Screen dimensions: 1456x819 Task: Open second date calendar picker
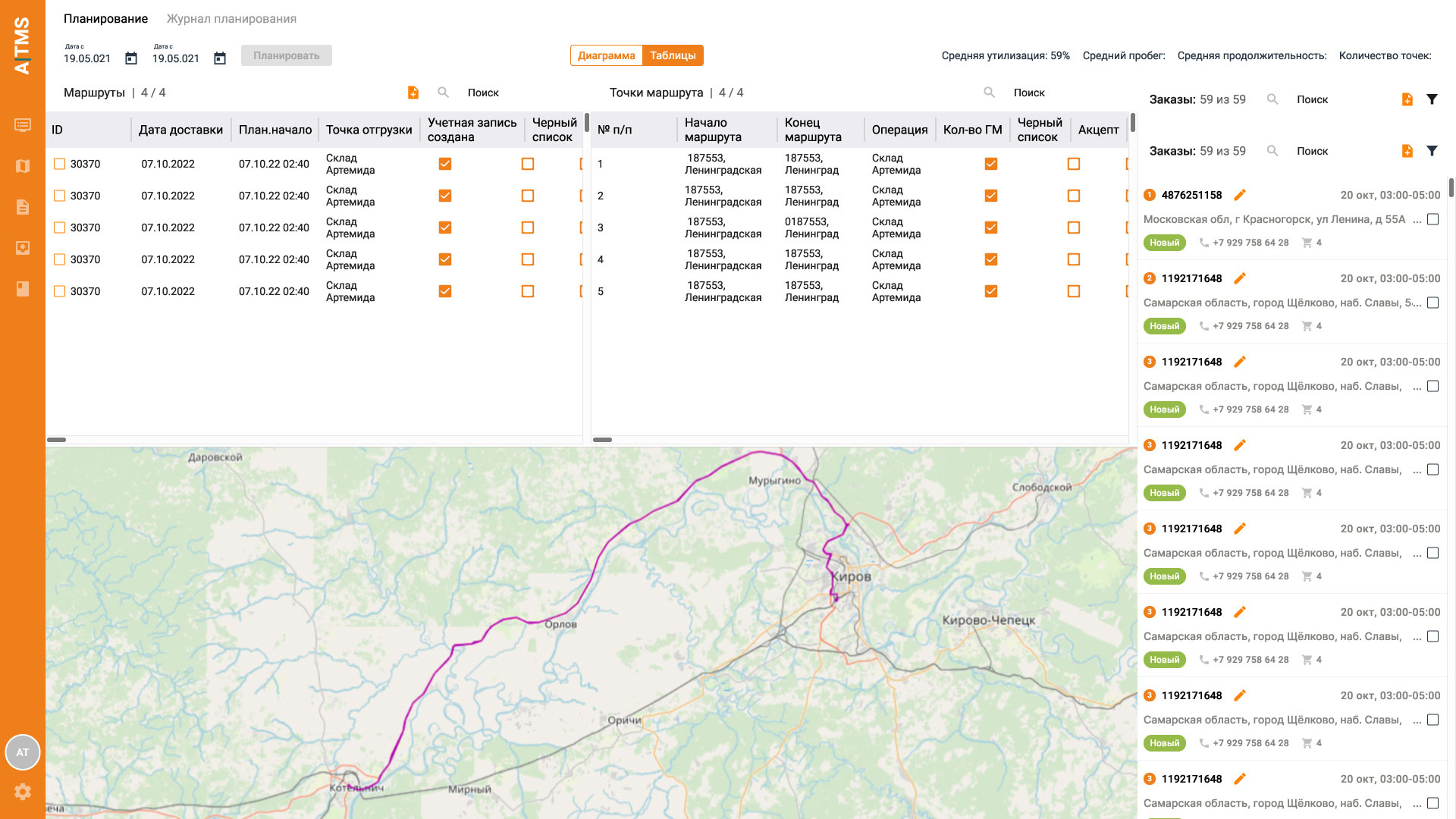(220, 58)
